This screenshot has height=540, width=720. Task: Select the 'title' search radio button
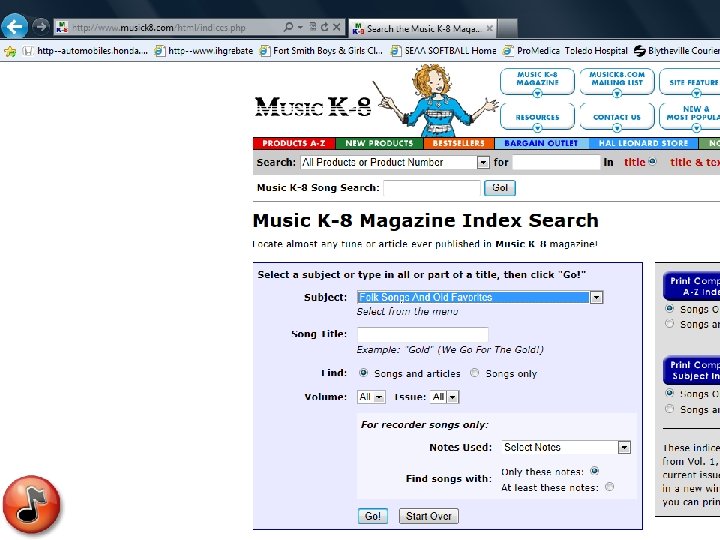(652, 162)
